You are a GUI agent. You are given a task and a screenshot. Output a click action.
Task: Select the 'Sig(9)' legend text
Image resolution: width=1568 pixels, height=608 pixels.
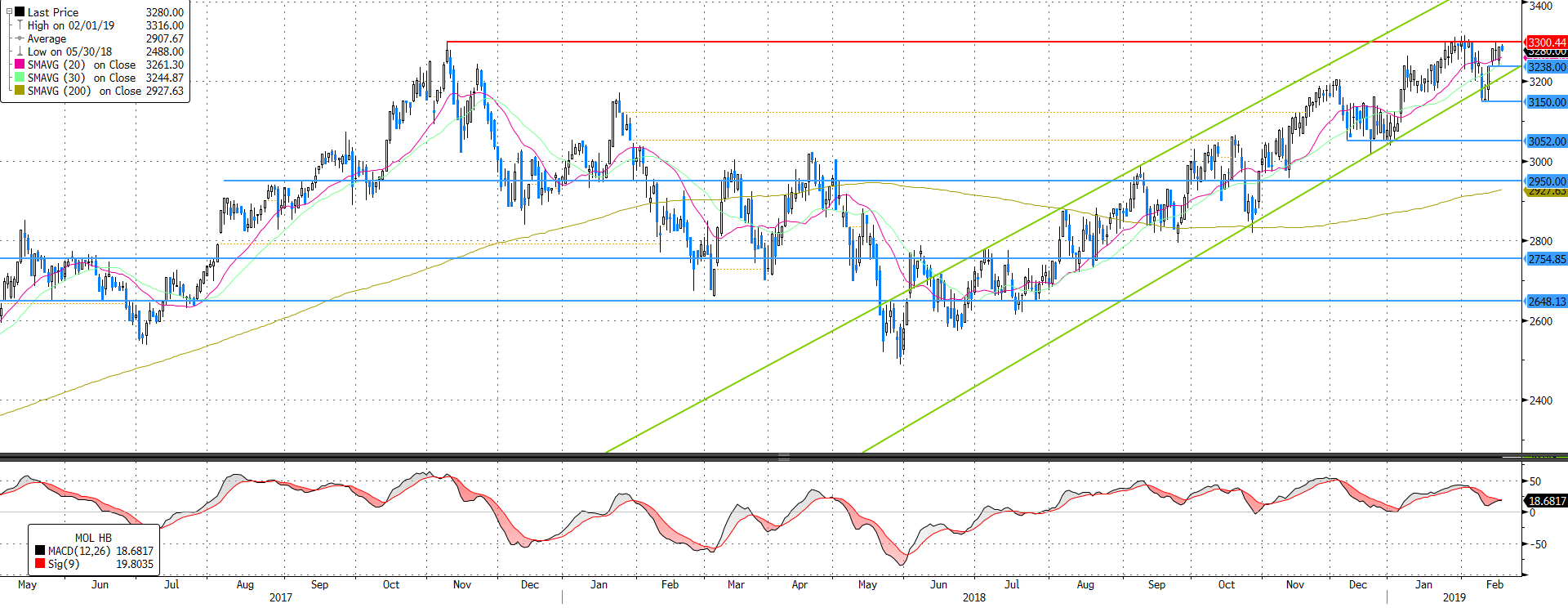click(x=64, y=564)
